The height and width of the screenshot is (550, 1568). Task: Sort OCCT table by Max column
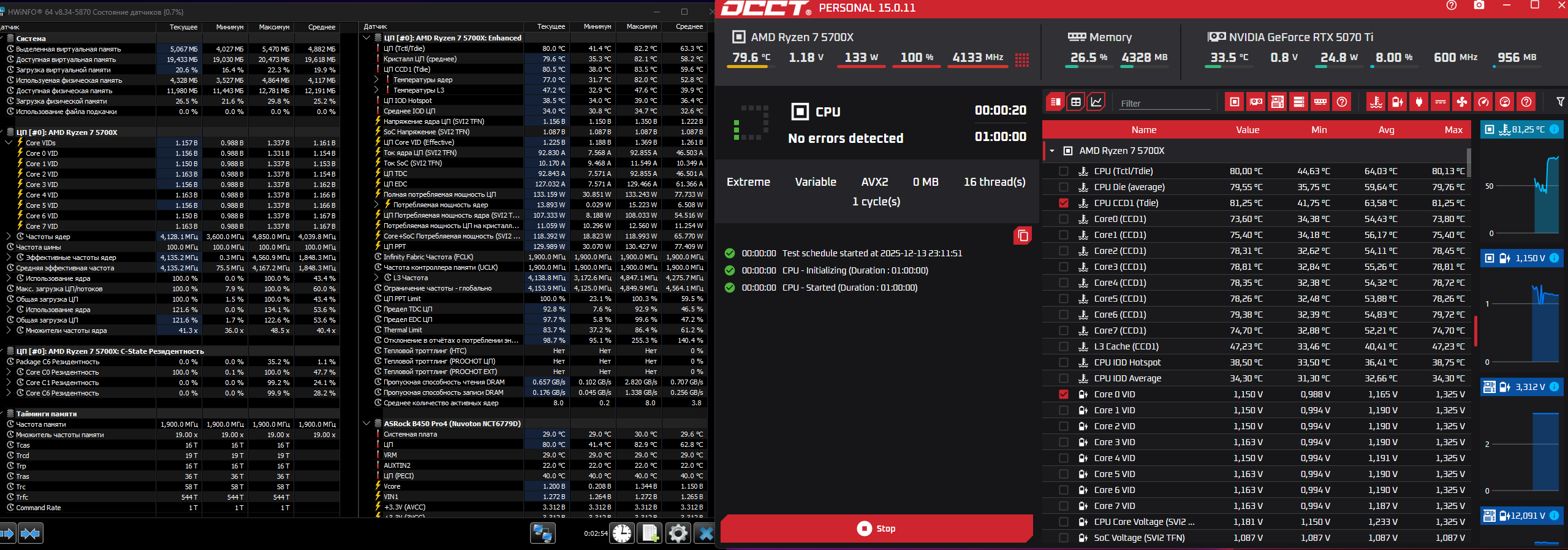point(1453,130)
